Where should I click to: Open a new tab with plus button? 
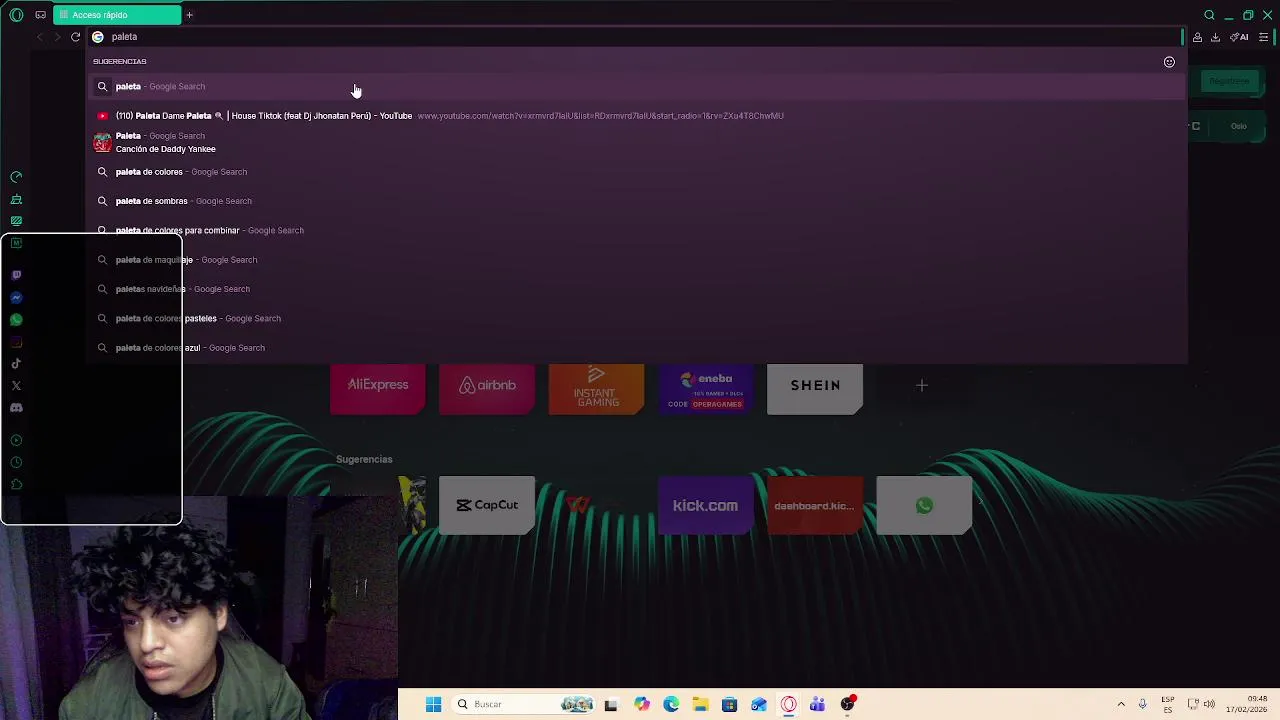[x=189, y=15]
